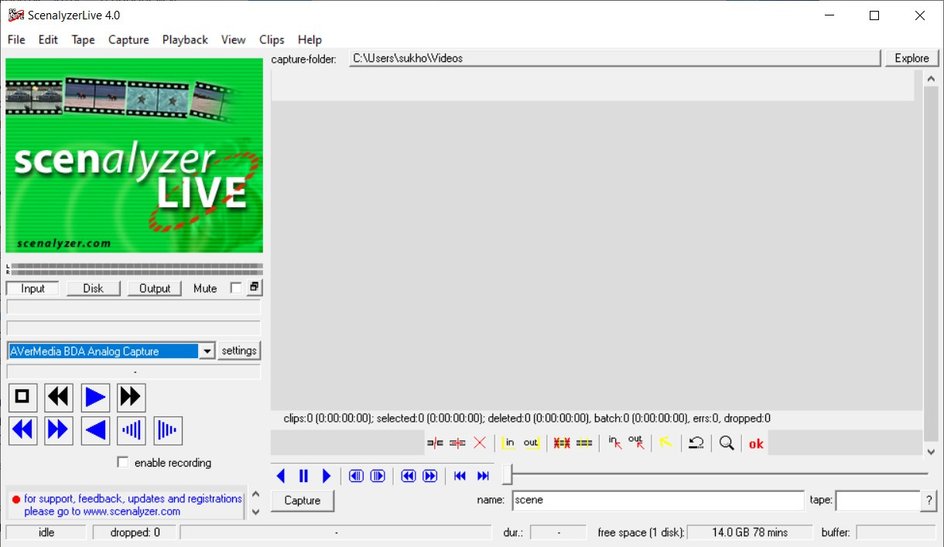This screenshot has height=547, width=944.
Task: Tick the Mute checkbox
Action: 236,288
